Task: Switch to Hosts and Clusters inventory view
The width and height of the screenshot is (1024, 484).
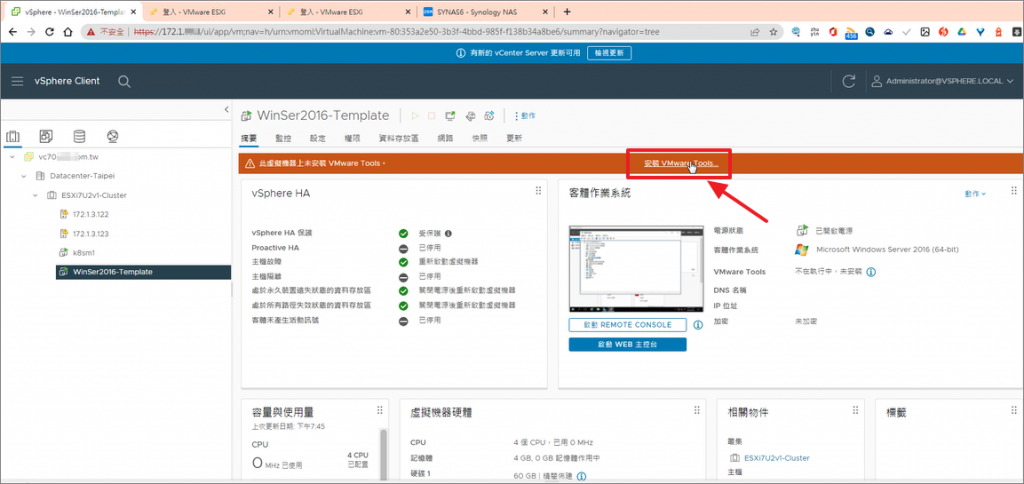Action: click(12, 137)
